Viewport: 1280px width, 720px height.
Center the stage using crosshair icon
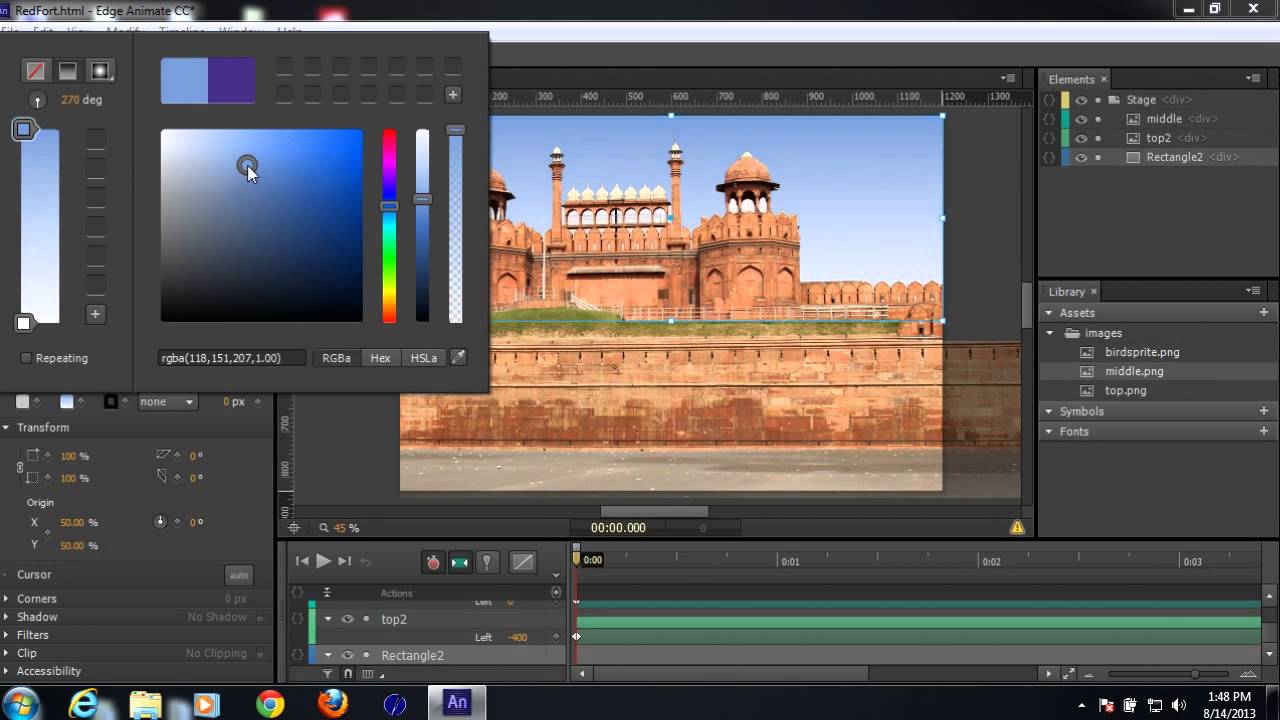click(294, 528)
